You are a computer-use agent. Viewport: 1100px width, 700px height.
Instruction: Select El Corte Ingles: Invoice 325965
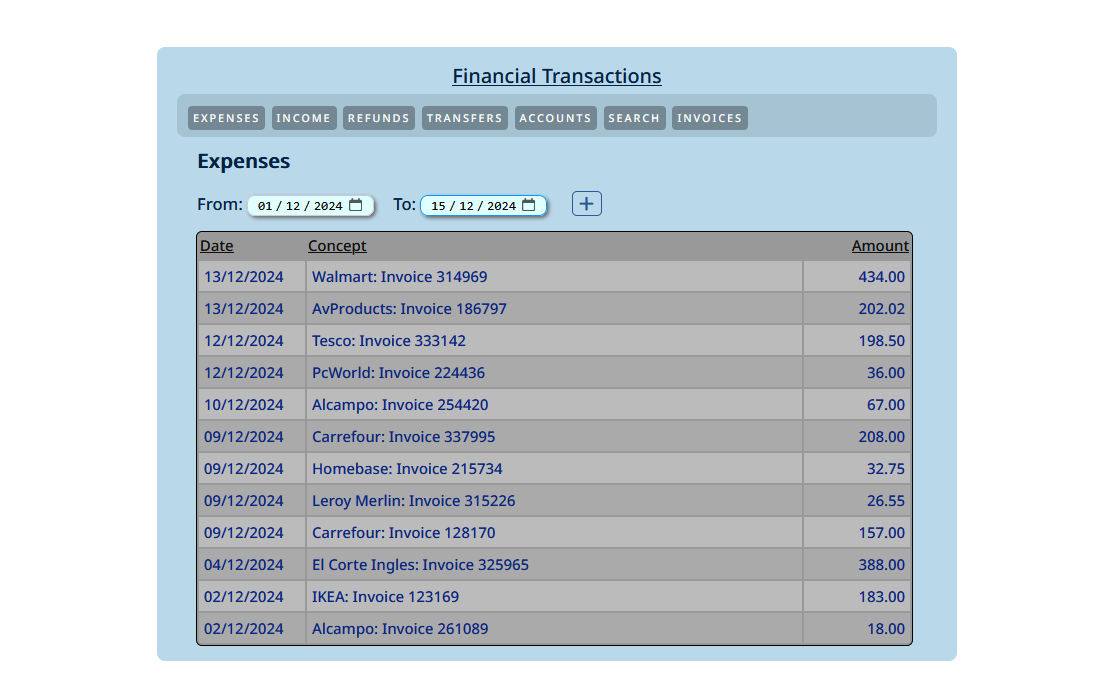click(420, 565)
